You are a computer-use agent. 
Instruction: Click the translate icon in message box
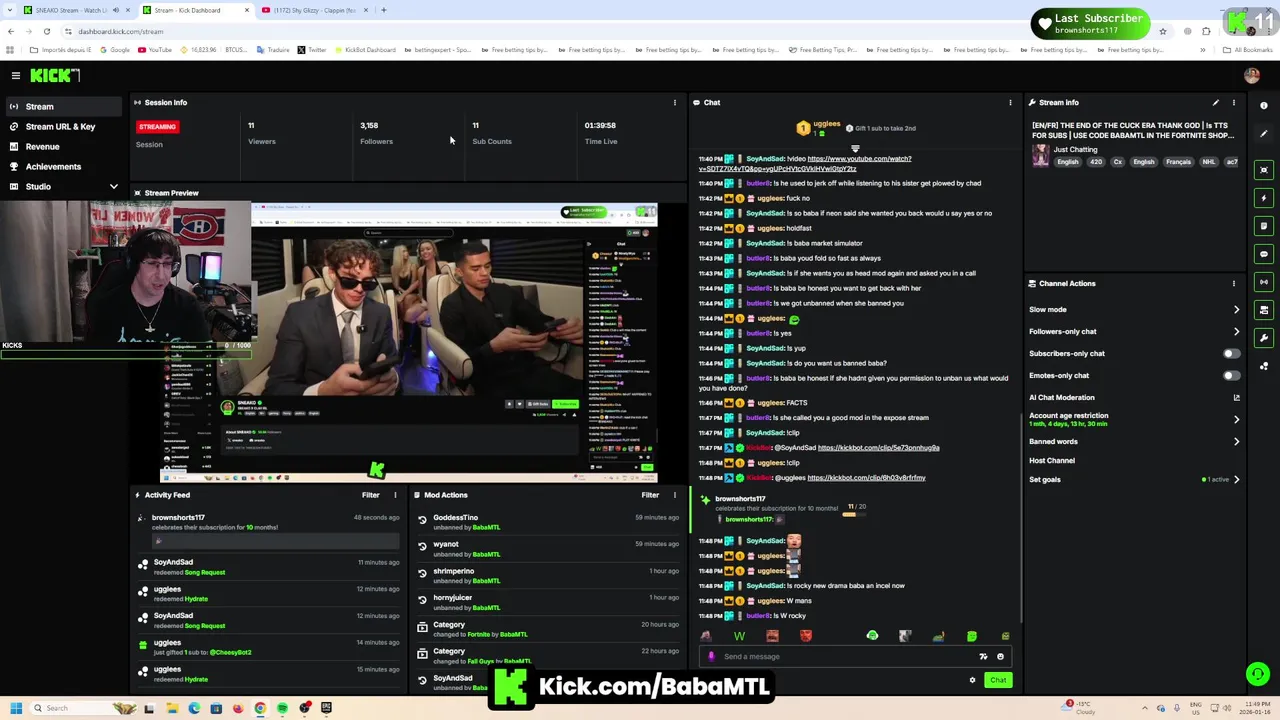pyautogui.click(x=983, y=657)
